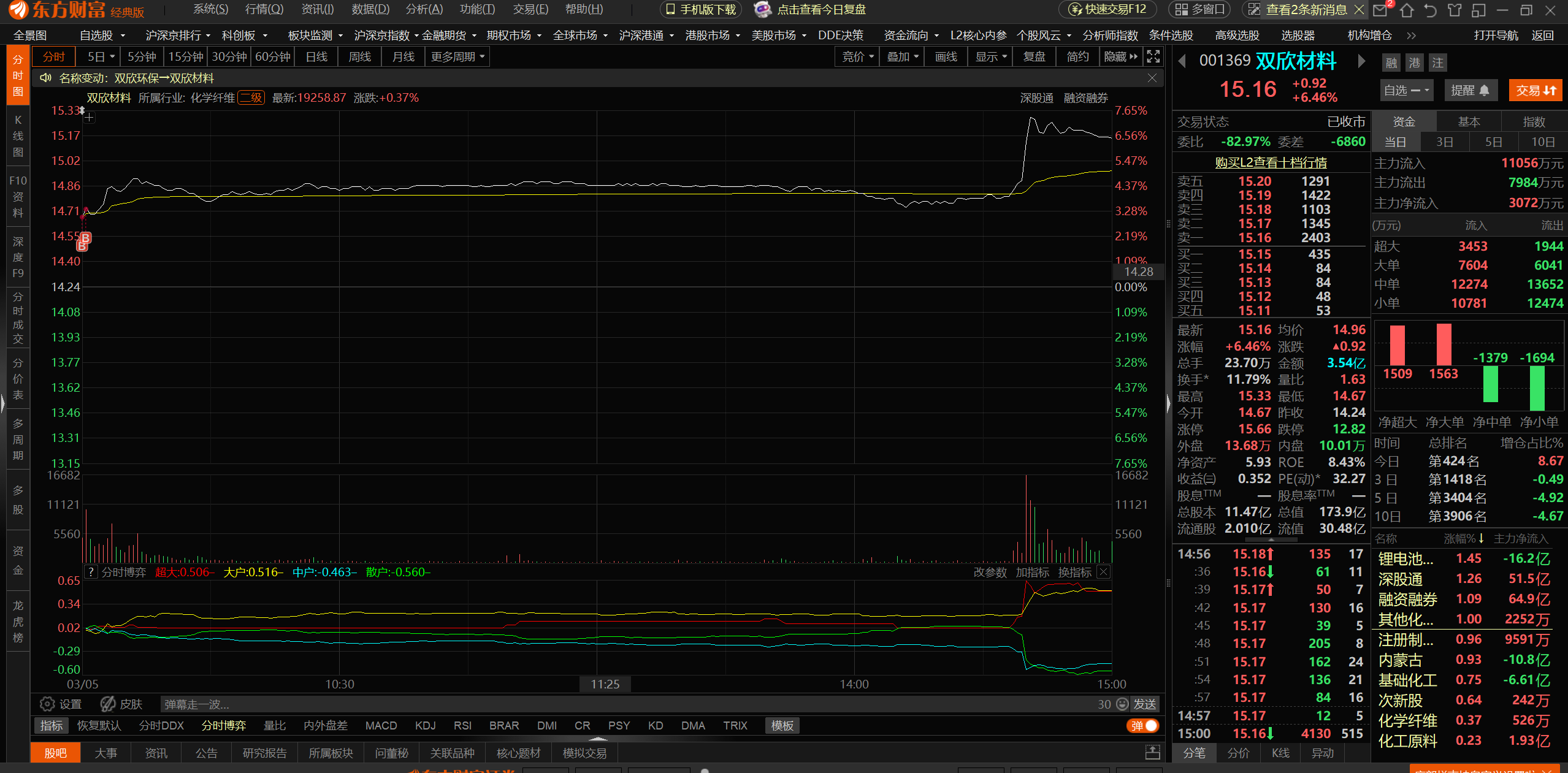The height and width of the screenshot is (773, 1568).
Task: Toggle the 弹 danmaku switch
Action: (1144, 725)
